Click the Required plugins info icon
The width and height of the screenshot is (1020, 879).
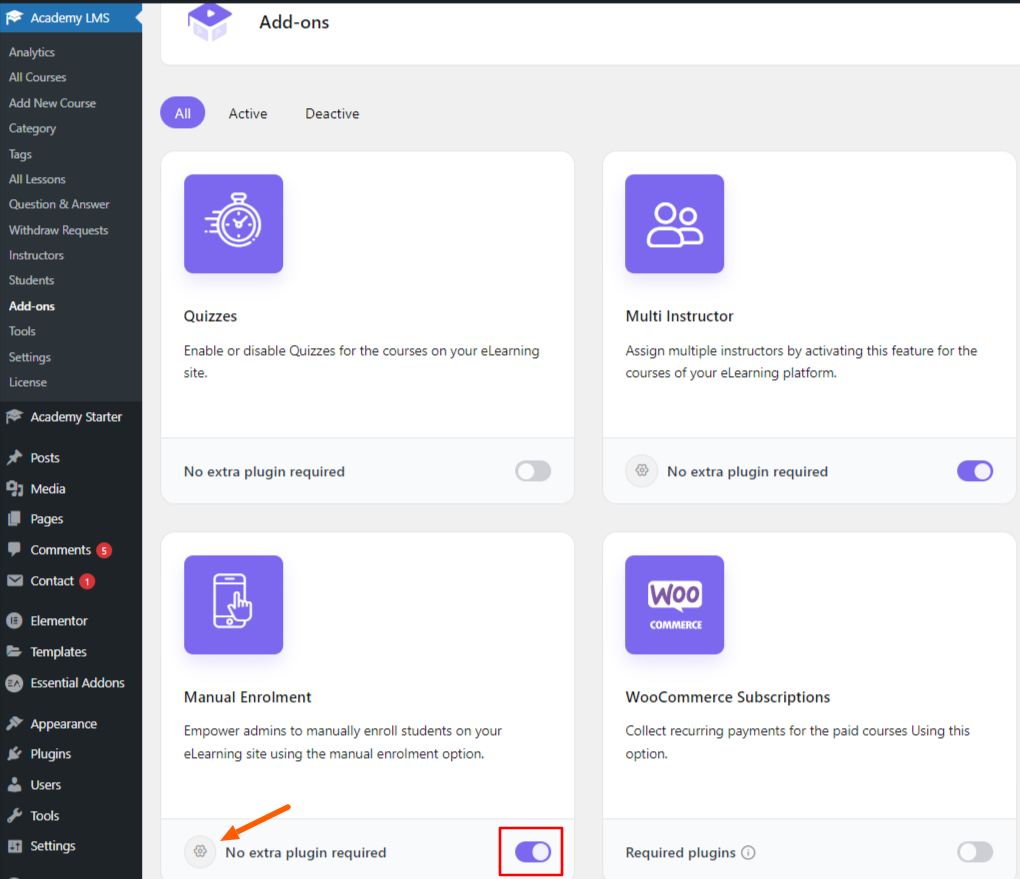[x=748, y=852]
